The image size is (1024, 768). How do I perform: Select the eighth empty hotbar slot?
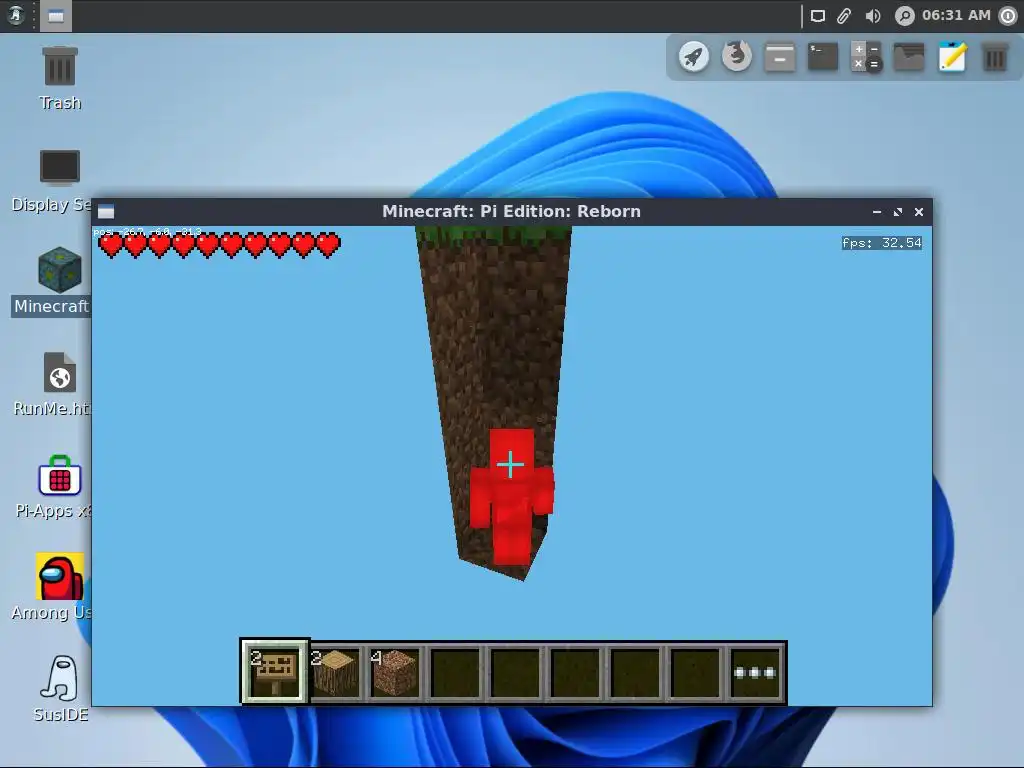click(696, 672)
